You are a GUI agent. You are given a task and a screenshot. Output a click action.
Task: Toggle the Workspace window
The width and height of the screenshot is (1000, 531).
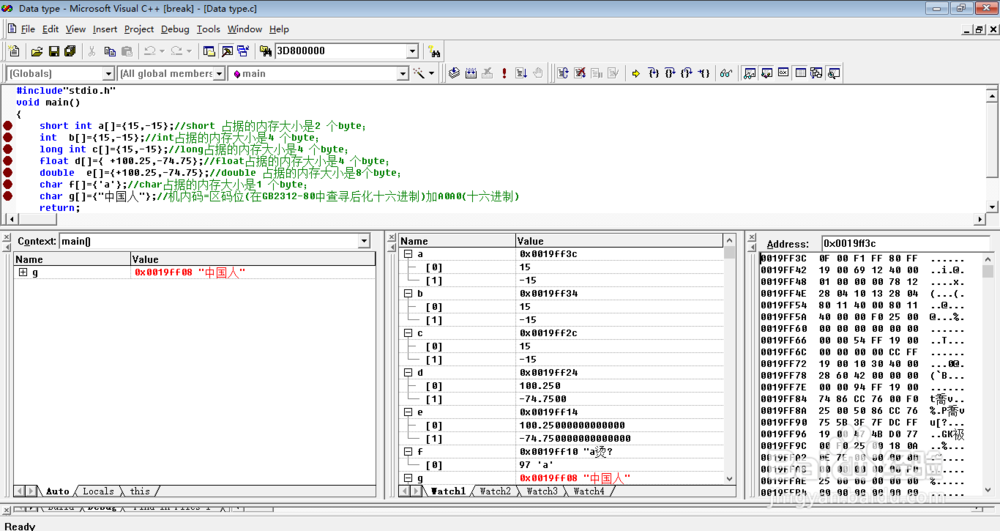click(209, 51)
